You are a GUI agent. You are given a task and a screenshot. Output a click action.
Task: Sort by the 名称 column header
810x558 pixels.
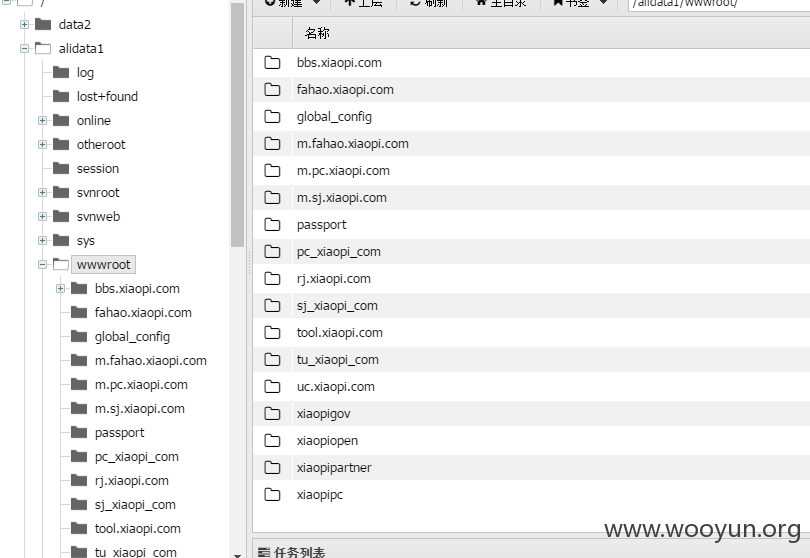coord(317,34)
